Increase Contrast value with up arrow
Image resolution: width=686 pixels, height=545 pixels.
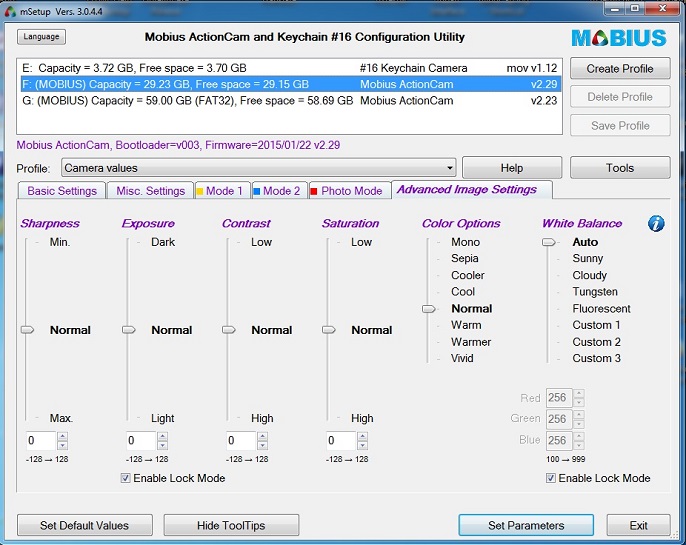(x=262, y=436)
